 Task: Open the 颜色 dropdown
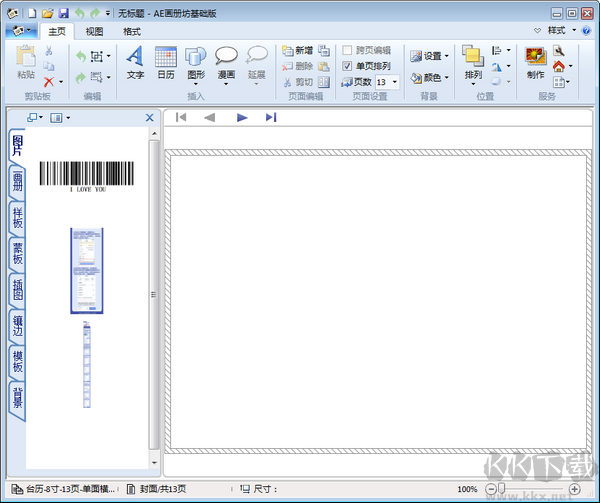pos(446,77)
